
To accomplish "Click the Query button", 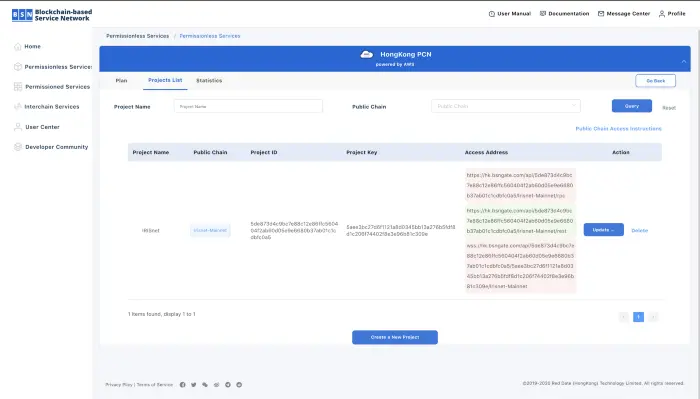I will (632, 106).
